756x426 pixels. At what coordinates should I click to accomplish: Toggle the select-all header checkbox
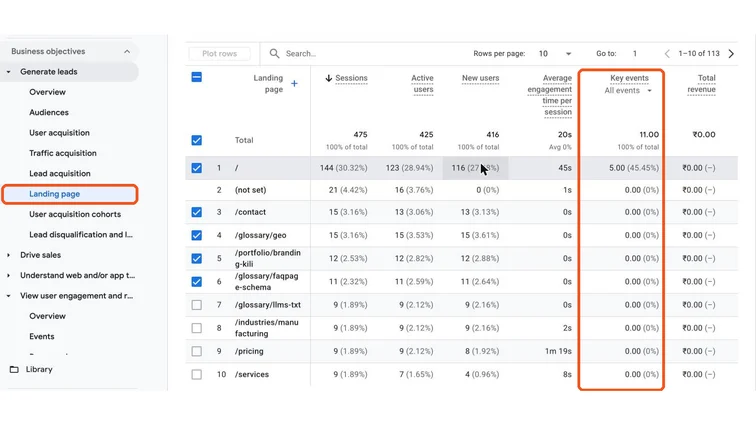(197, 77)
